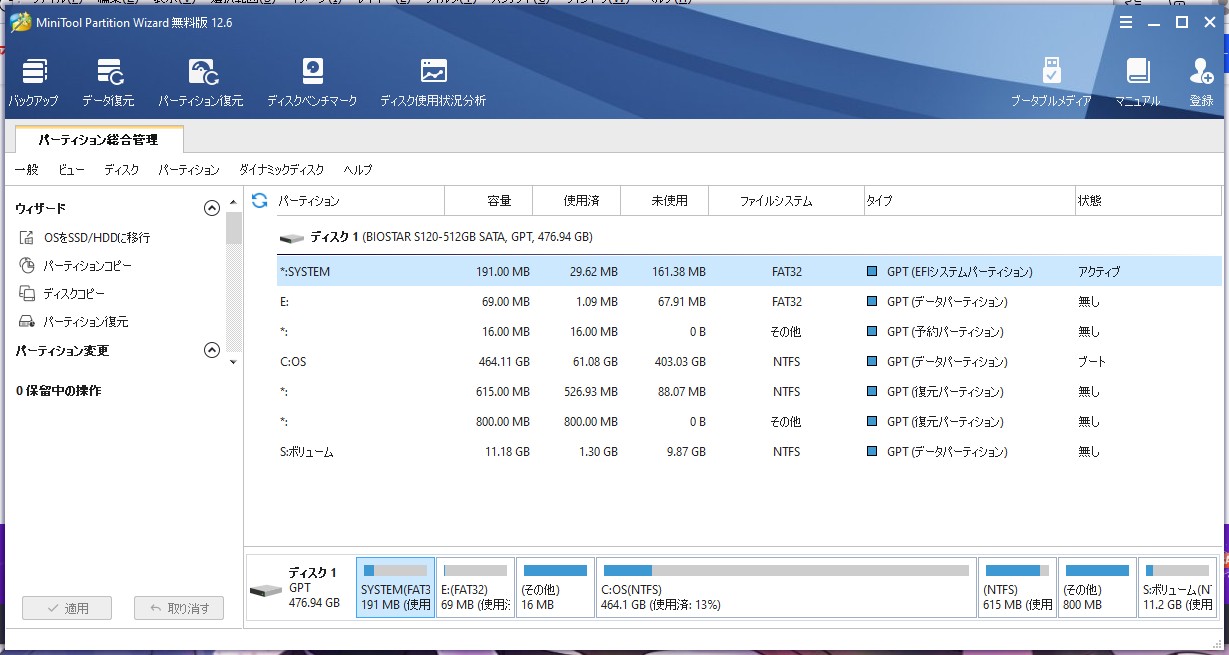Click the 適用 (Apply) button
Screen dimensions: 1229x655
click(x=68, y=608)
